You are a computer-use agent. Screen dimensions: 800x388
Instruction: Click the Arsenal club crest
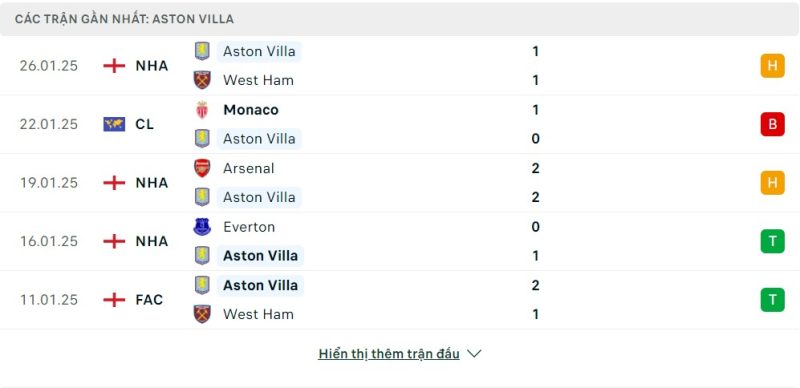pyautogui.click(x=202, y=168)
